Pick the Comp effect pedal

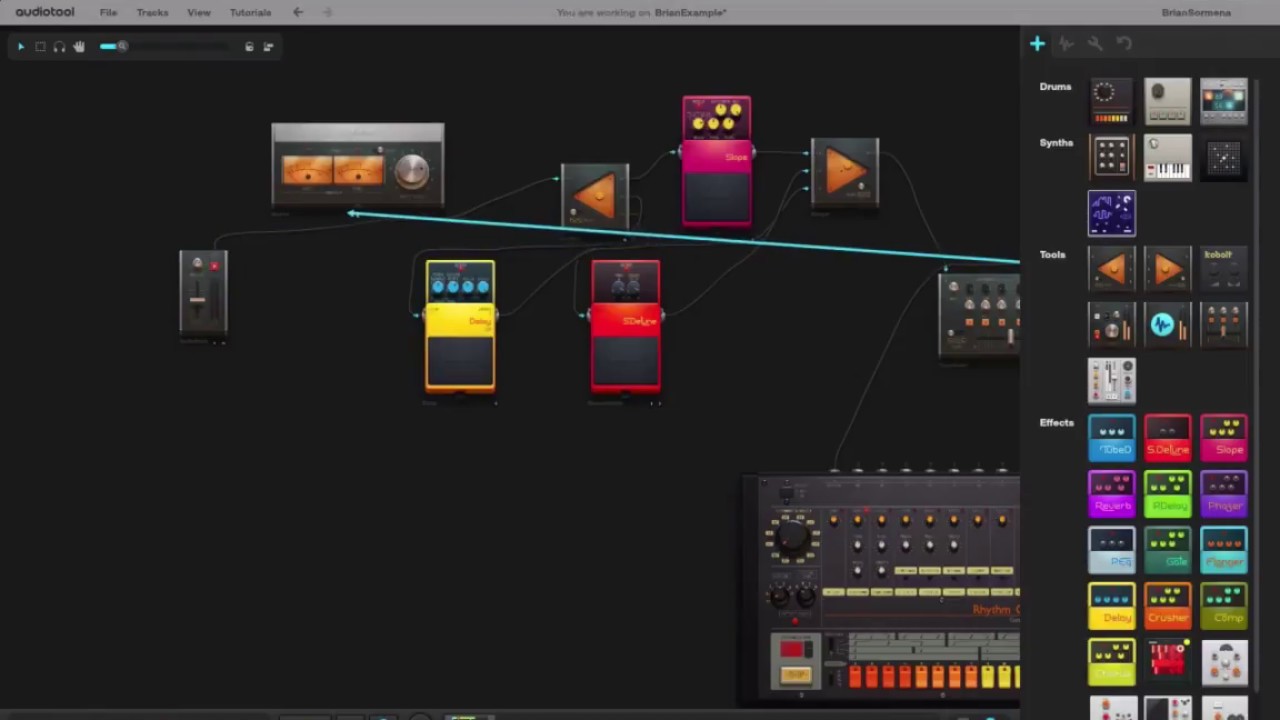[x=1223, y=605]
